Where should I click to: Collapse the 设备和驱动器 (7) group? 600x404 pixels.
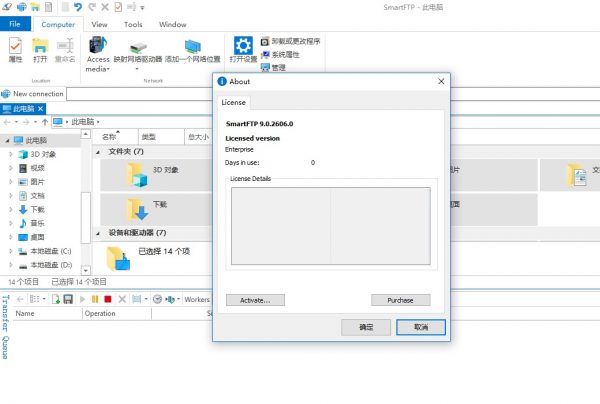[x=98, y=233]
